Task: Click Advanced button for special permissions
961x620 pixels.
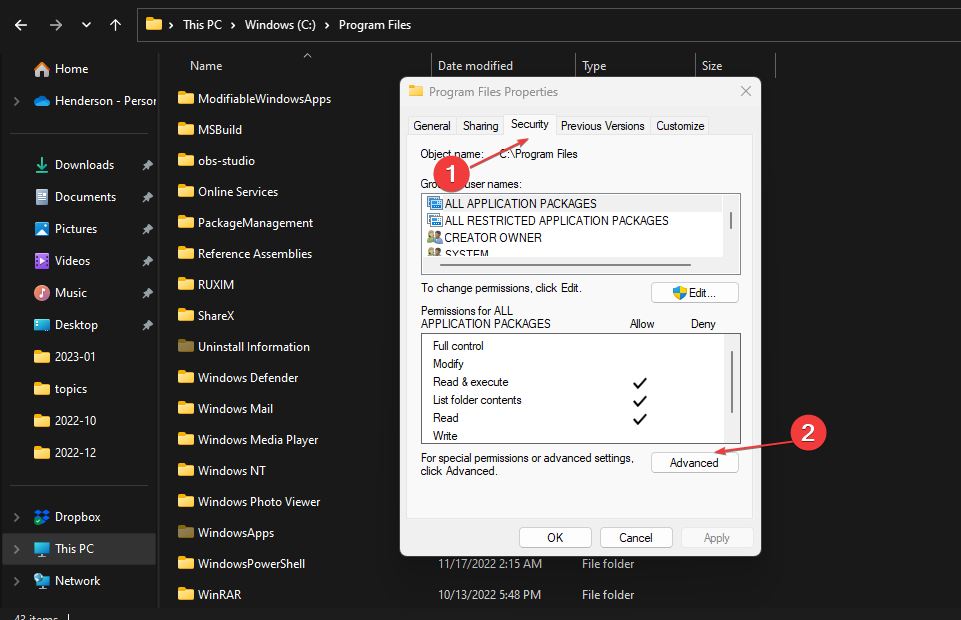Action: click(x=694, y=463)
